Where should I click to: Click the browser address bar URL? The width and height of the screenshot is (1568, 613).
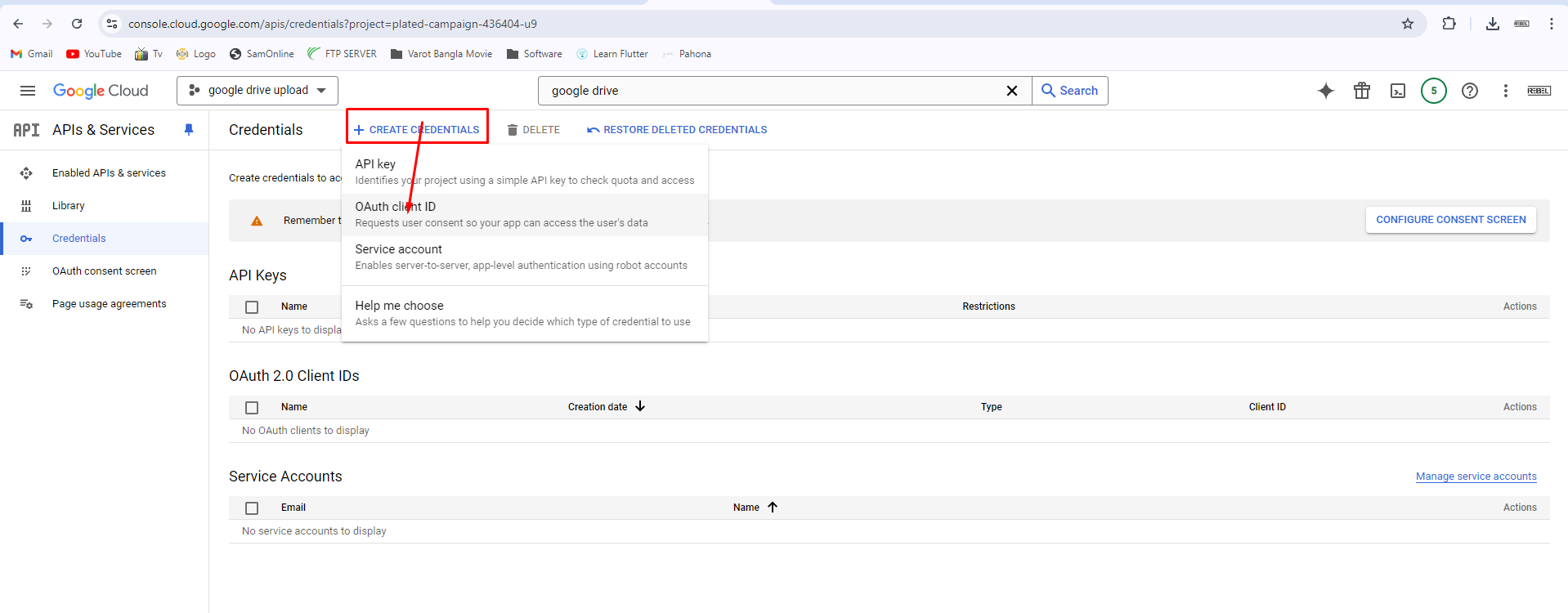[333, 24]
